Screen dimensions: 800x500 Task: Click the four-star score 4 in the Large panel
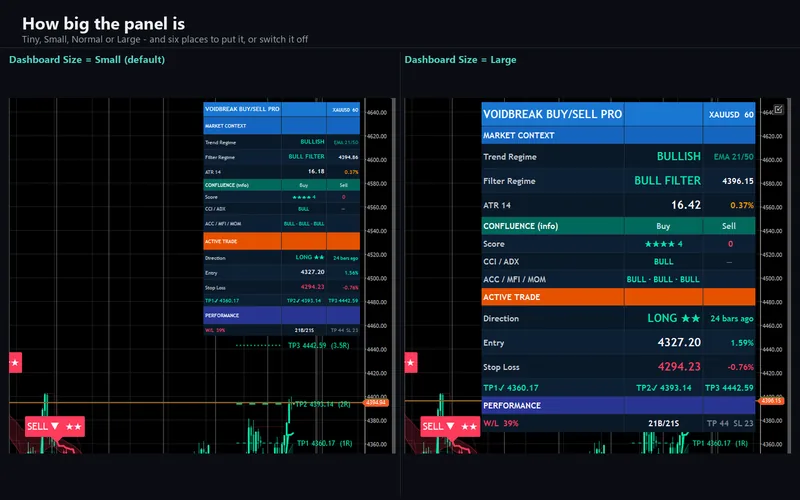[663, 244]
